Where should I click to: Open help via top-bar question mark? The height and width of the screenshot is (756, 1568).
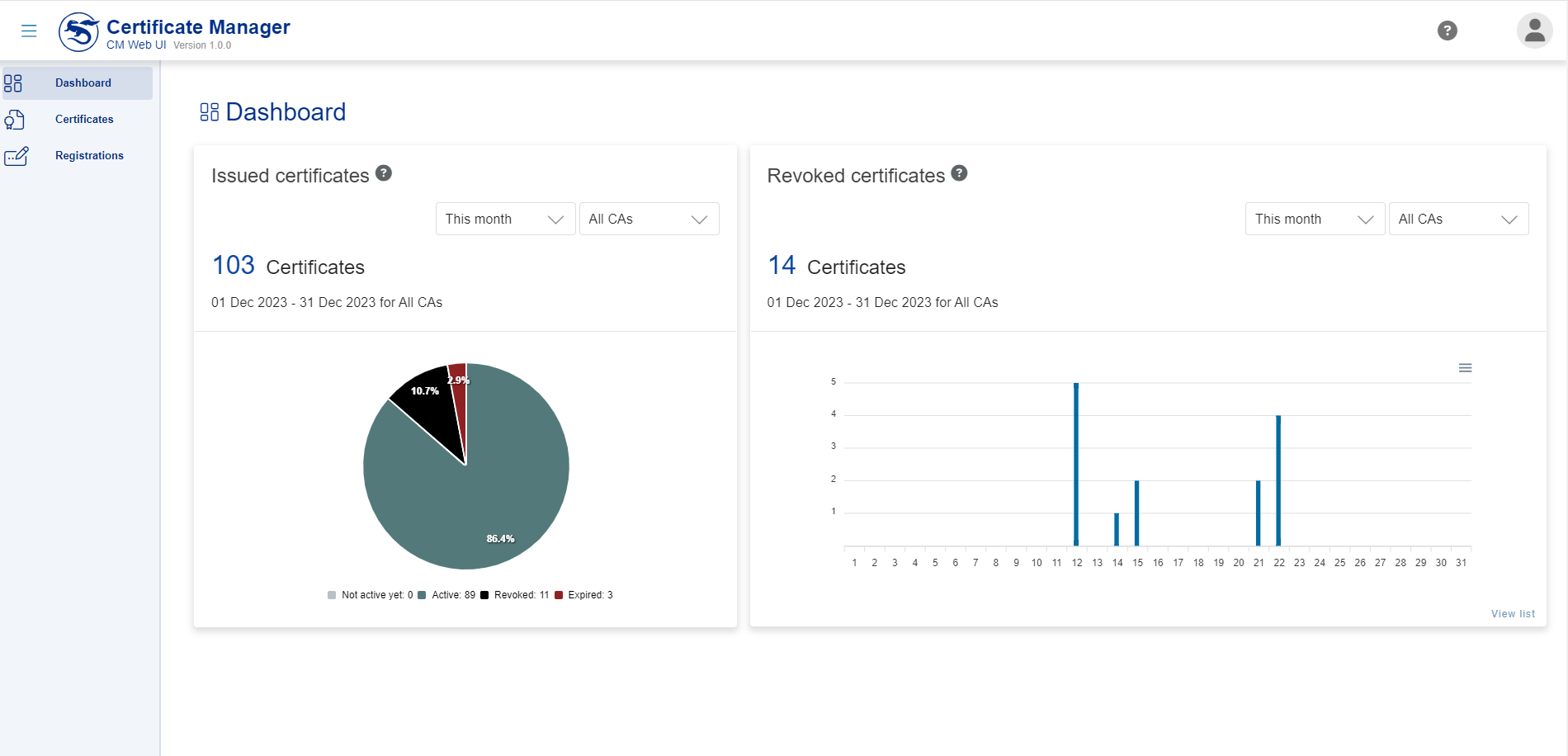(1447, 31)
